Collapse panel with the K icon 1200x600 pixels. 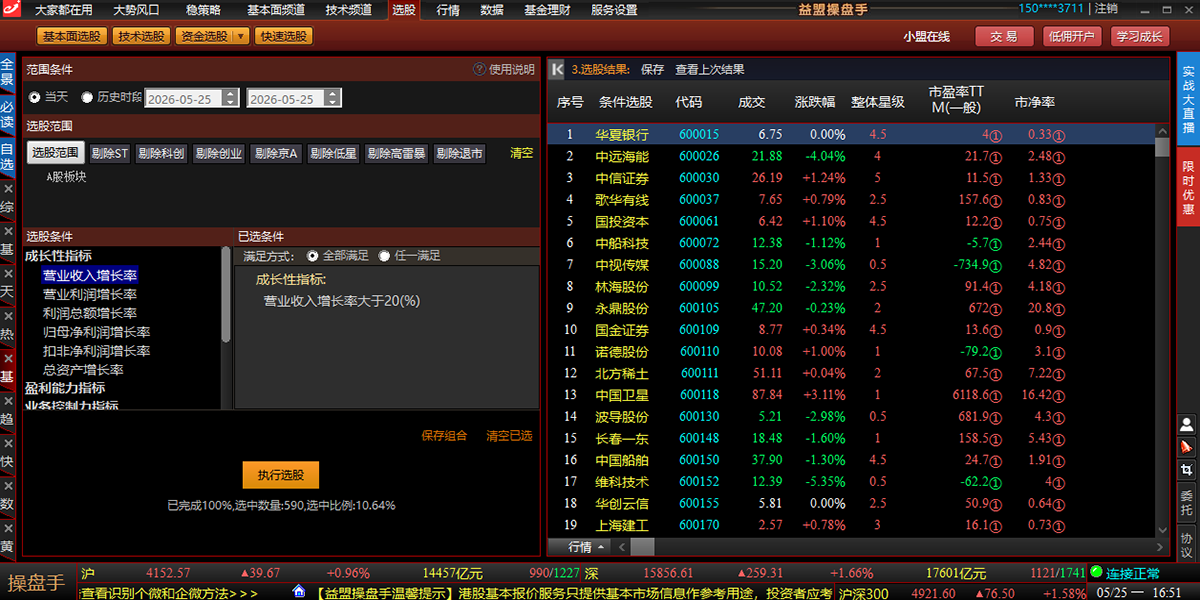pos(557,69)
